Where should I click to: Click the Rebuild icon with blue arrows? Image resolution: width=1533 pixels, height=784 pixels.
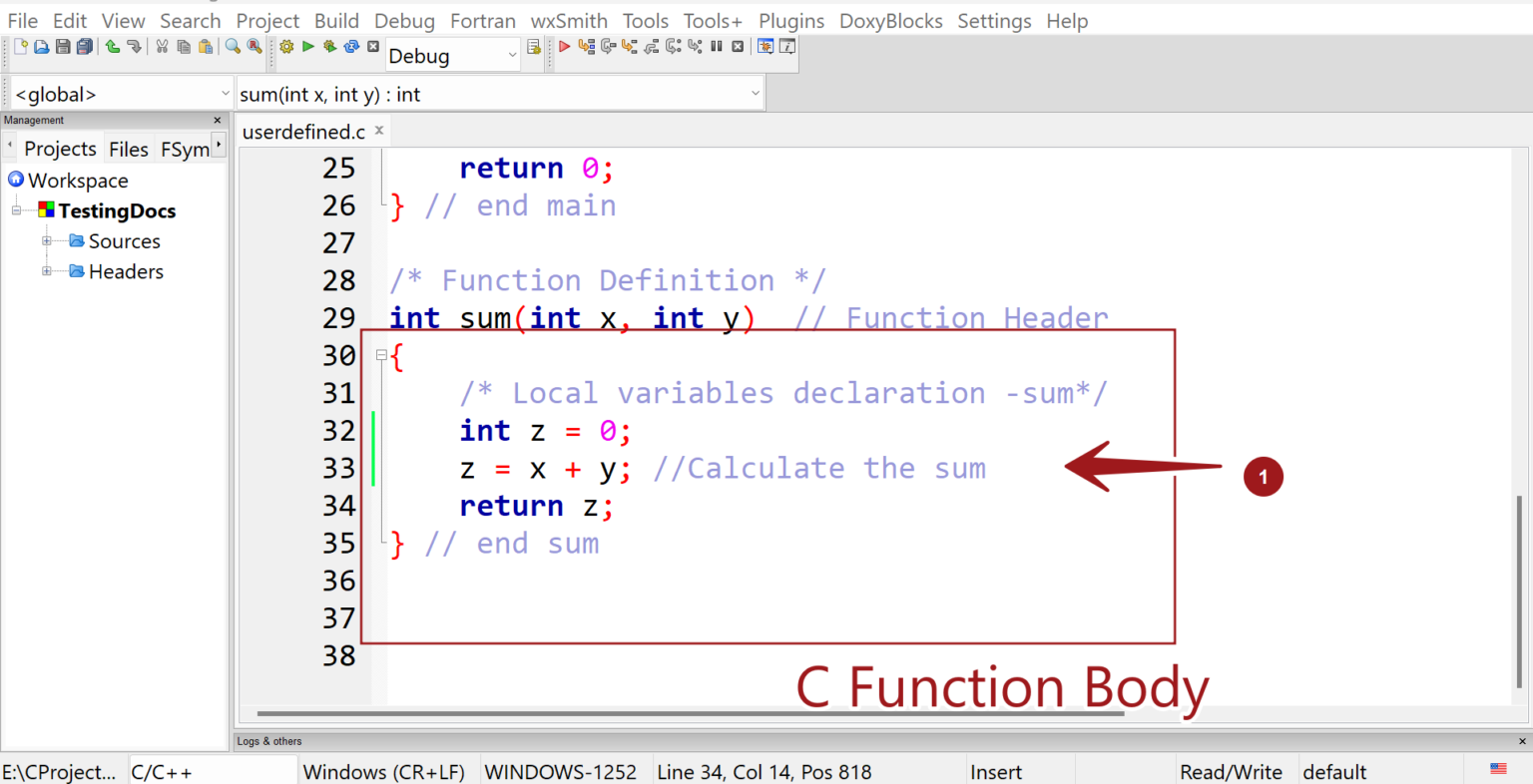click(x=351, y=47)
